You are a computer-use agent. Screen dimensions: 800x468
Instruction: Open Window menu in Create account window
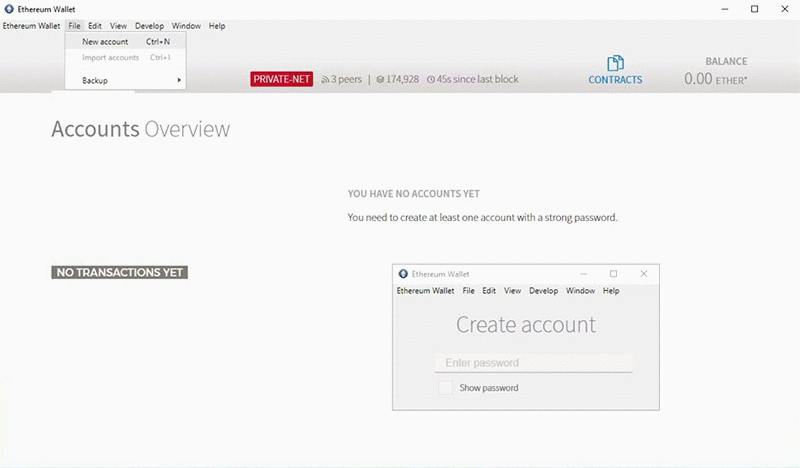(x=580, y=290)
